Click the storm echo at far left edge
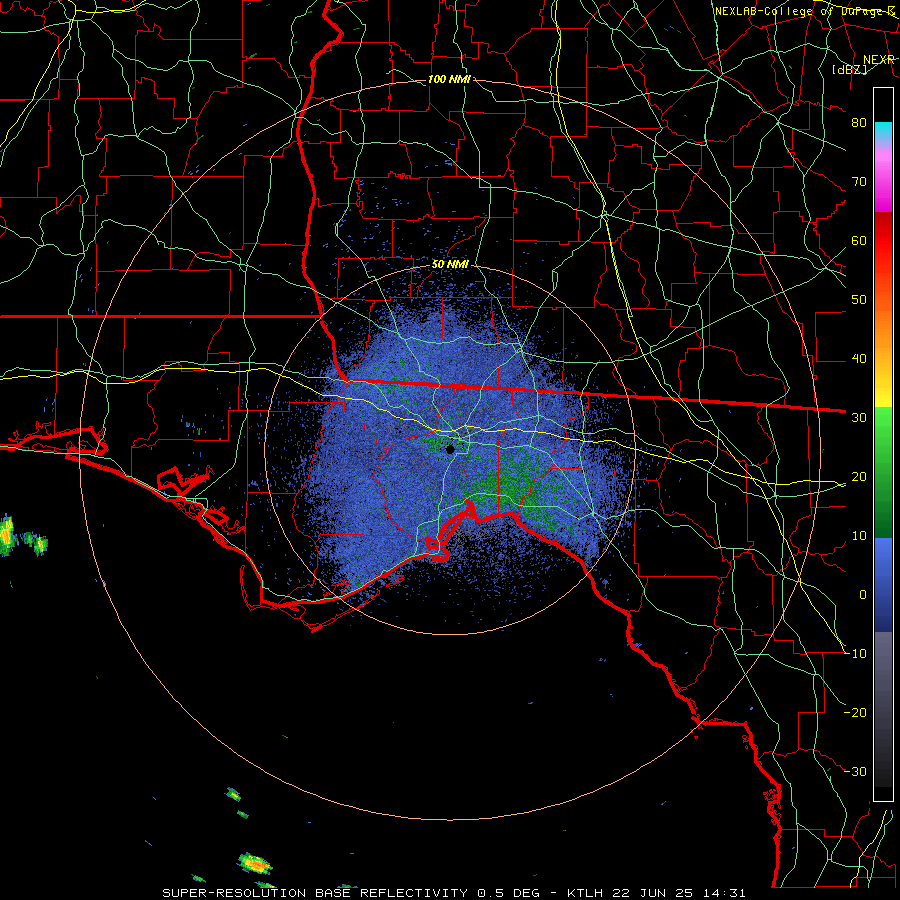 (x=6, y=534)
